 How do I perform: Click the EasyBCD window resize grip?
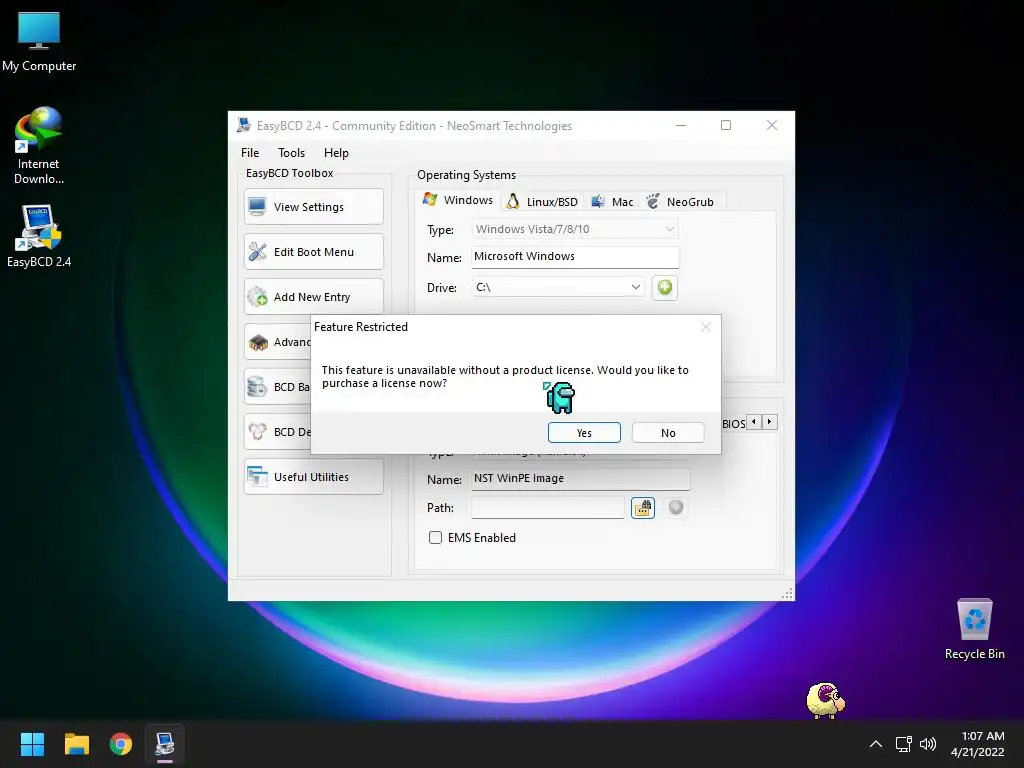788,593
